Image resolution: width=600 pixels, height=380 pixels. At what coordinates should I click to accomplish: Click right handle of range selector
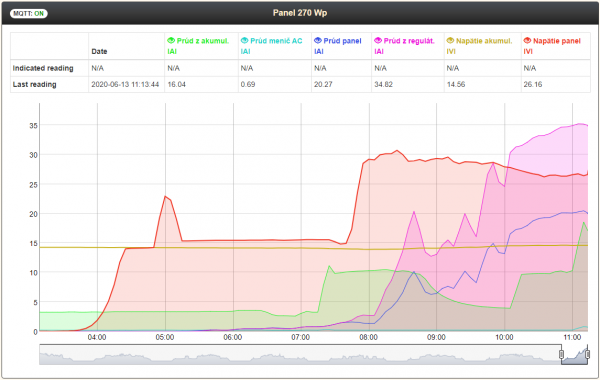588,354
